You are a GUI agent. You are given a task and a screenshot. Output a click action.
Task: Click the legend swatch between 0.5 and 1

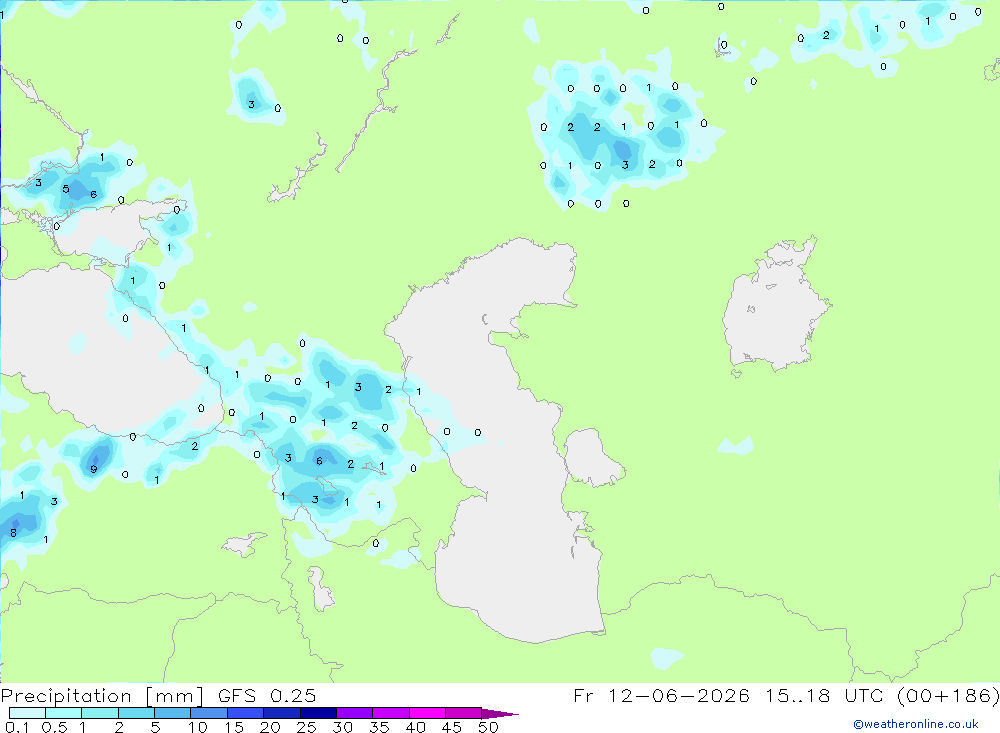(x=64, y=713)
